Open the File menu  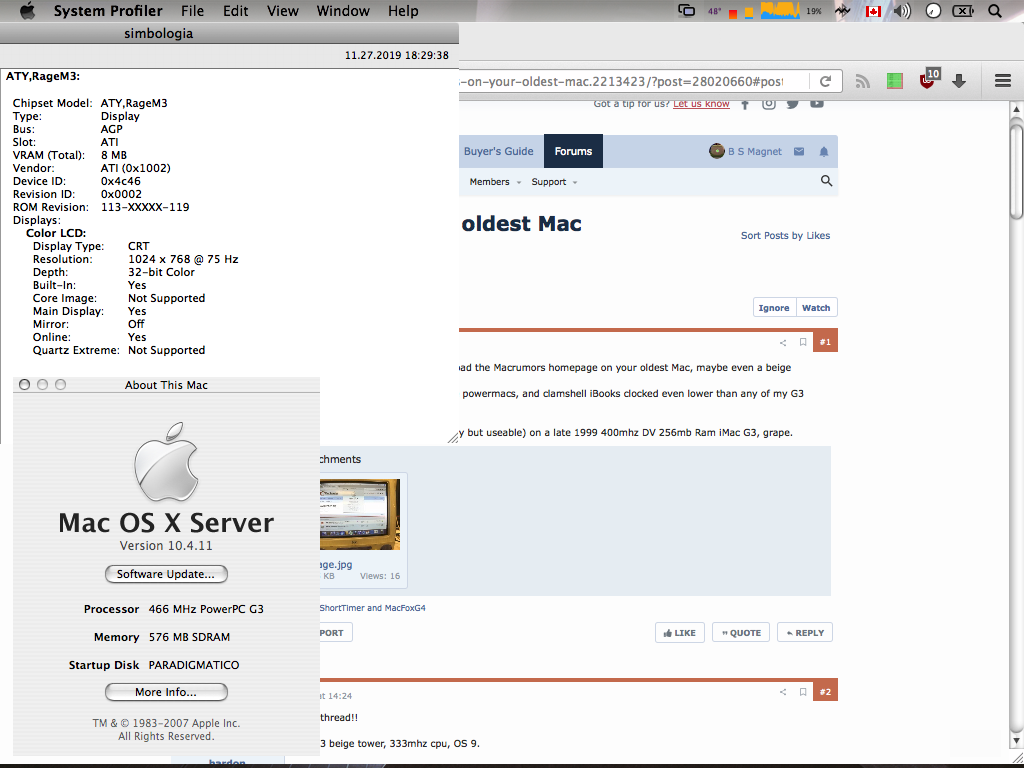pyautogui.click(x=192, y=11)
